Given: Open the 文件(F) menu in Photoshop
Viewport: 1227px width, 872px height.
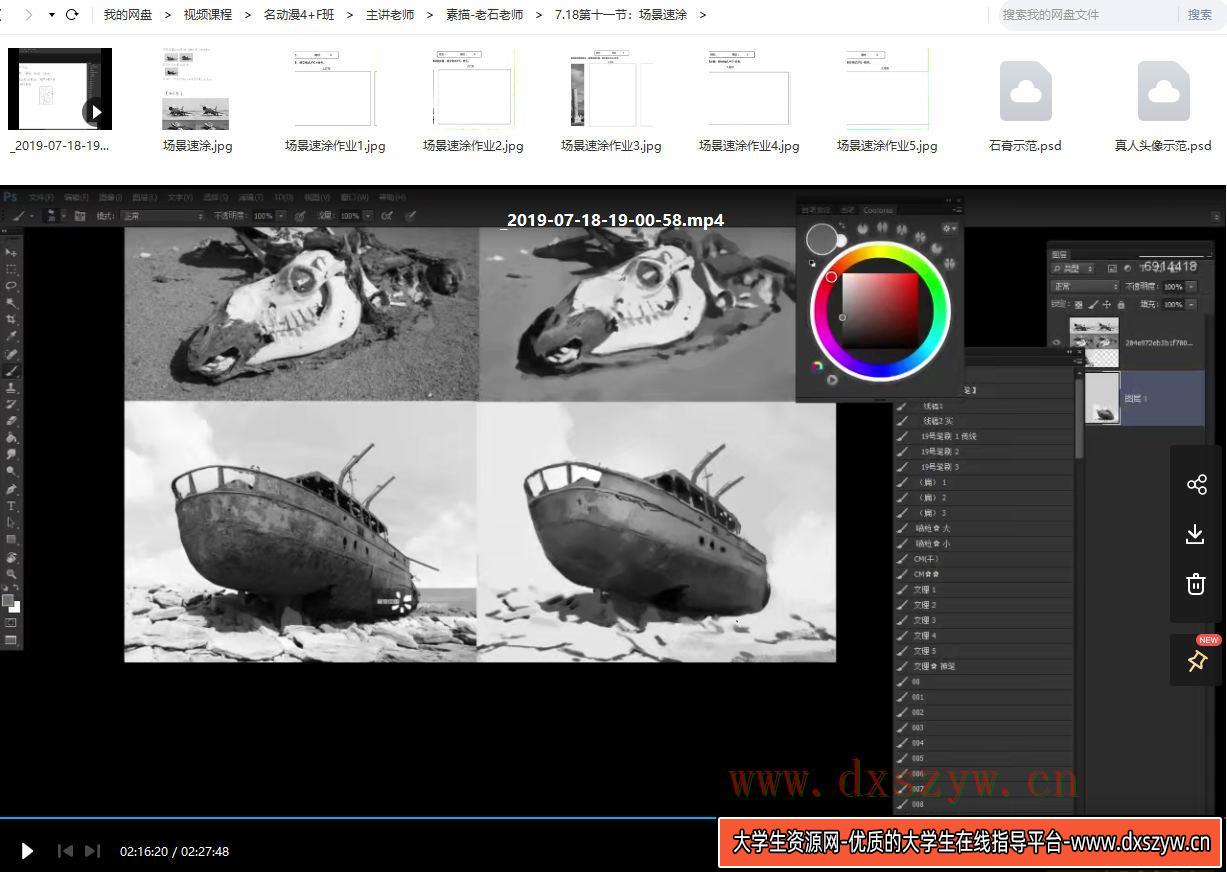Looking at the screenshot, I should pos(41,198).
